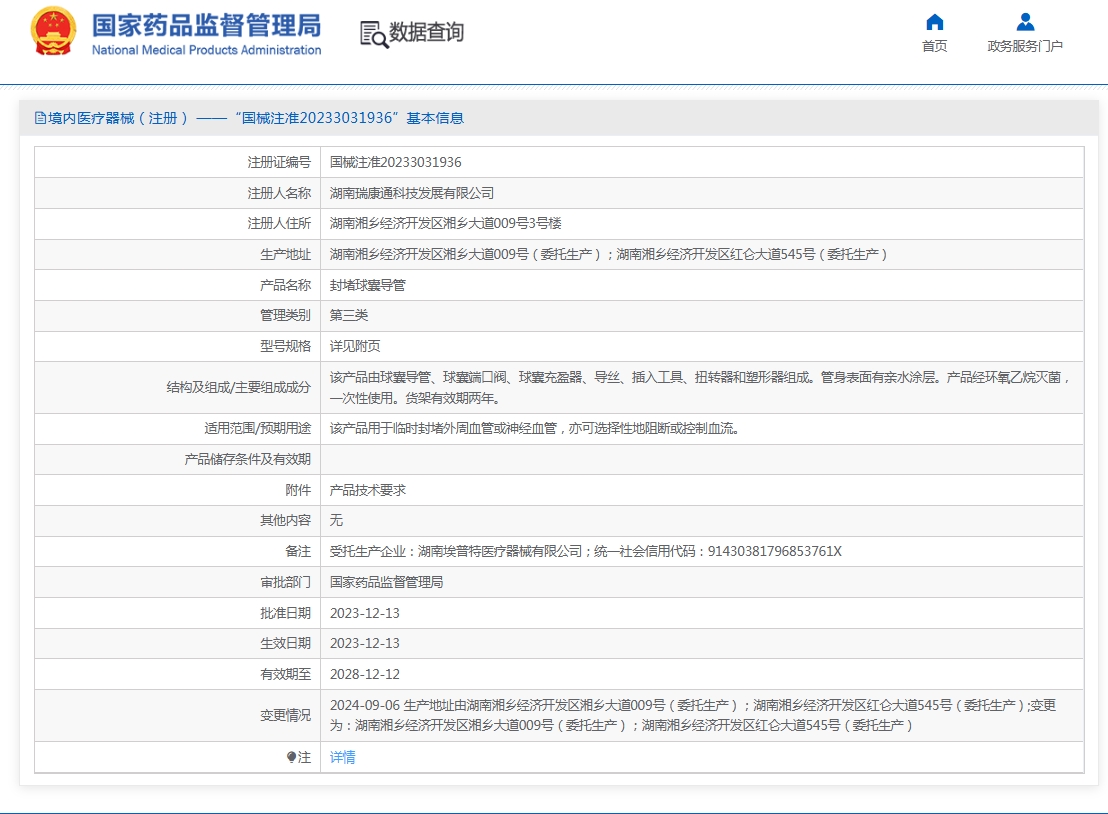This screenshot has height=814, width=1108.
Task: Select 详见附页 specification value
Action: coord(355,346)
